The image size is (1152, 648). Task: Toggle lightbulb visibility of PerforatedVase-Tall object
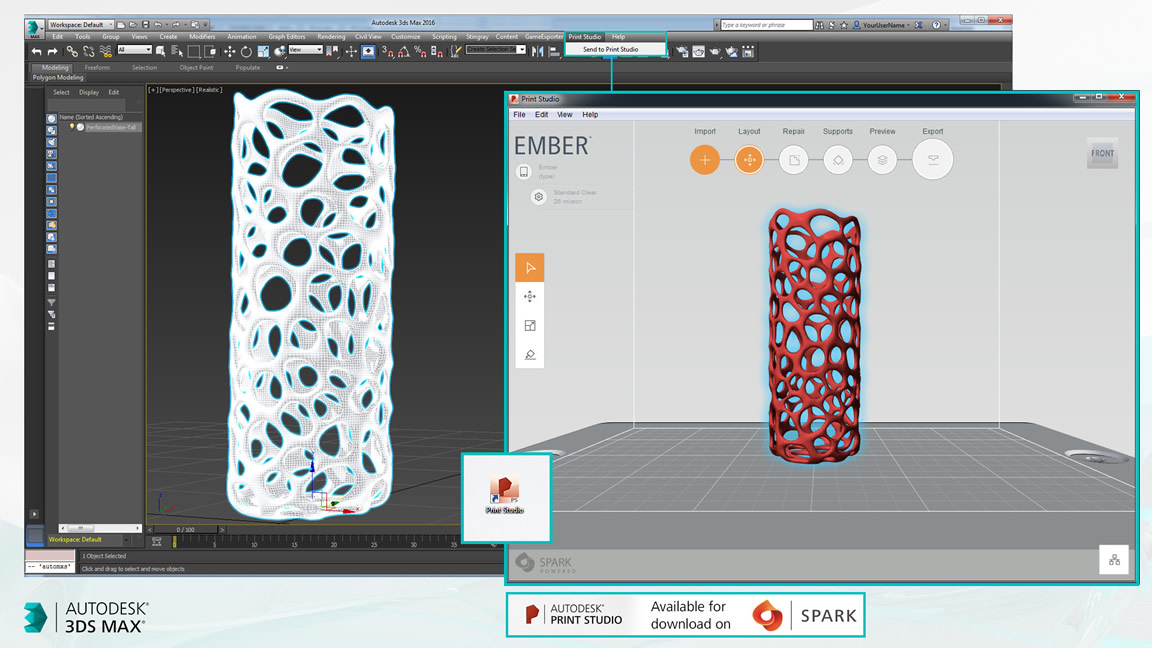(72, 127)
